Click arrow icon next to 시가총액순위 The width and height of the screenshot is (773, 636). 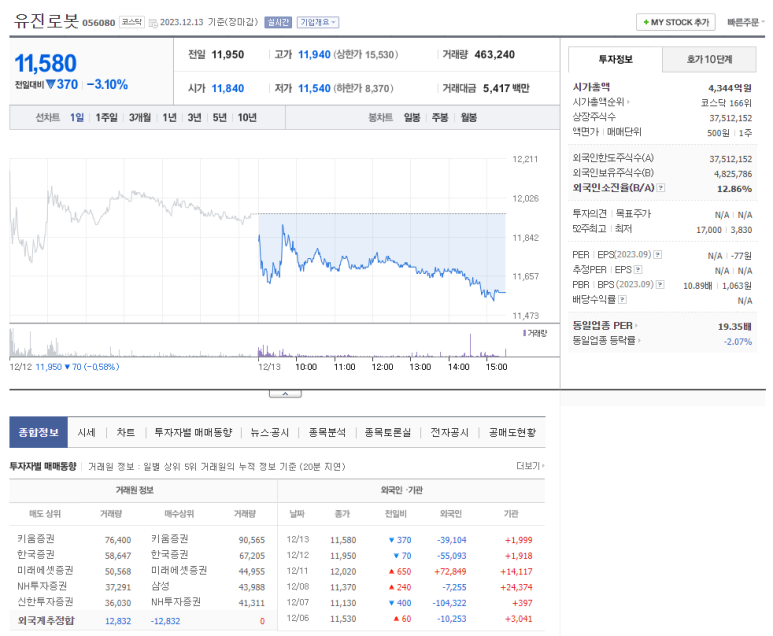pos(629,102)
